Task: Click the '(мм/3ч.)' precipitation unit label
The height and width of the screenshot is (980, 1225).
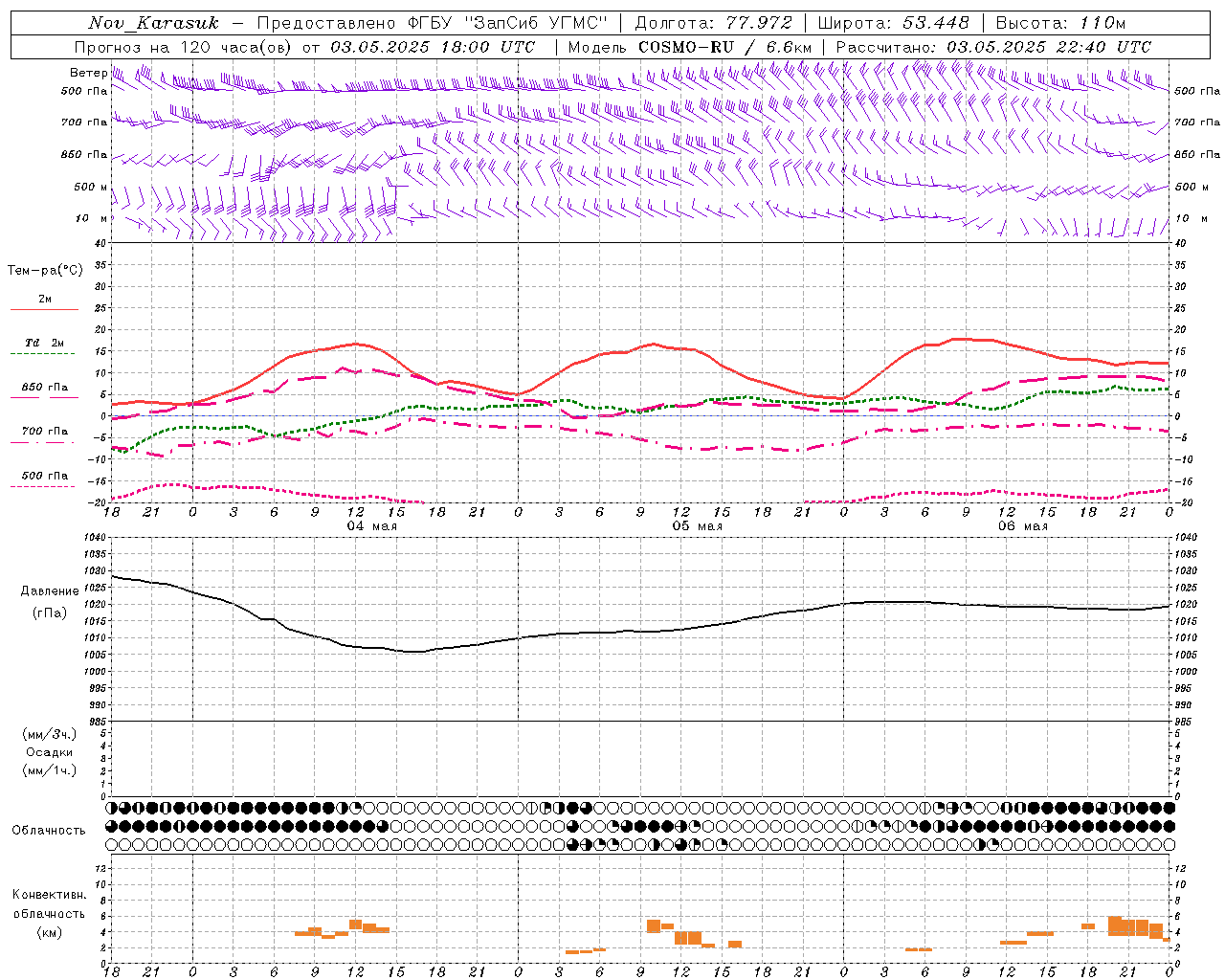Action: 50,734
